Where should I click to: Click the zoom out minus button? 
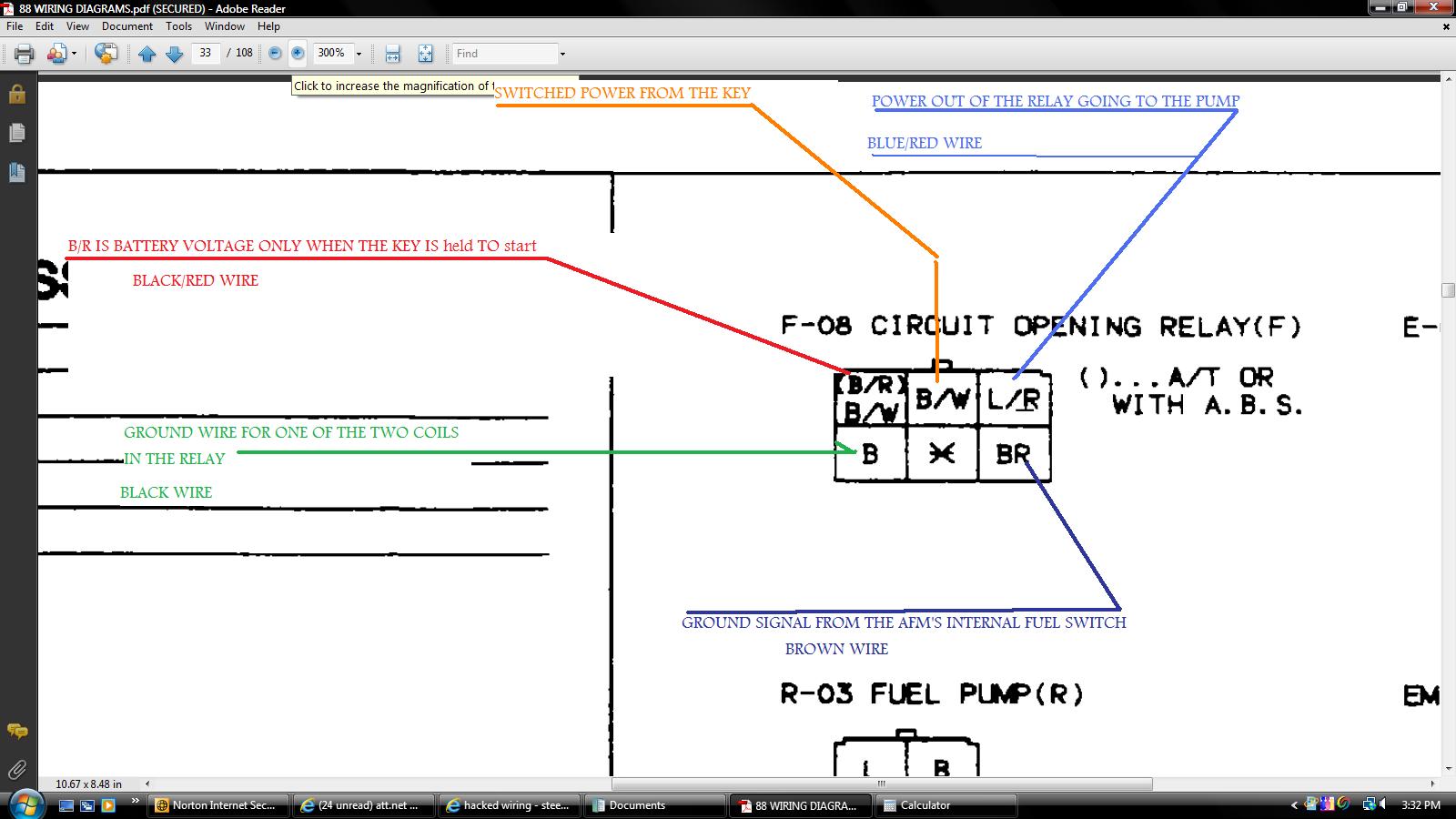tap(275, 54)
